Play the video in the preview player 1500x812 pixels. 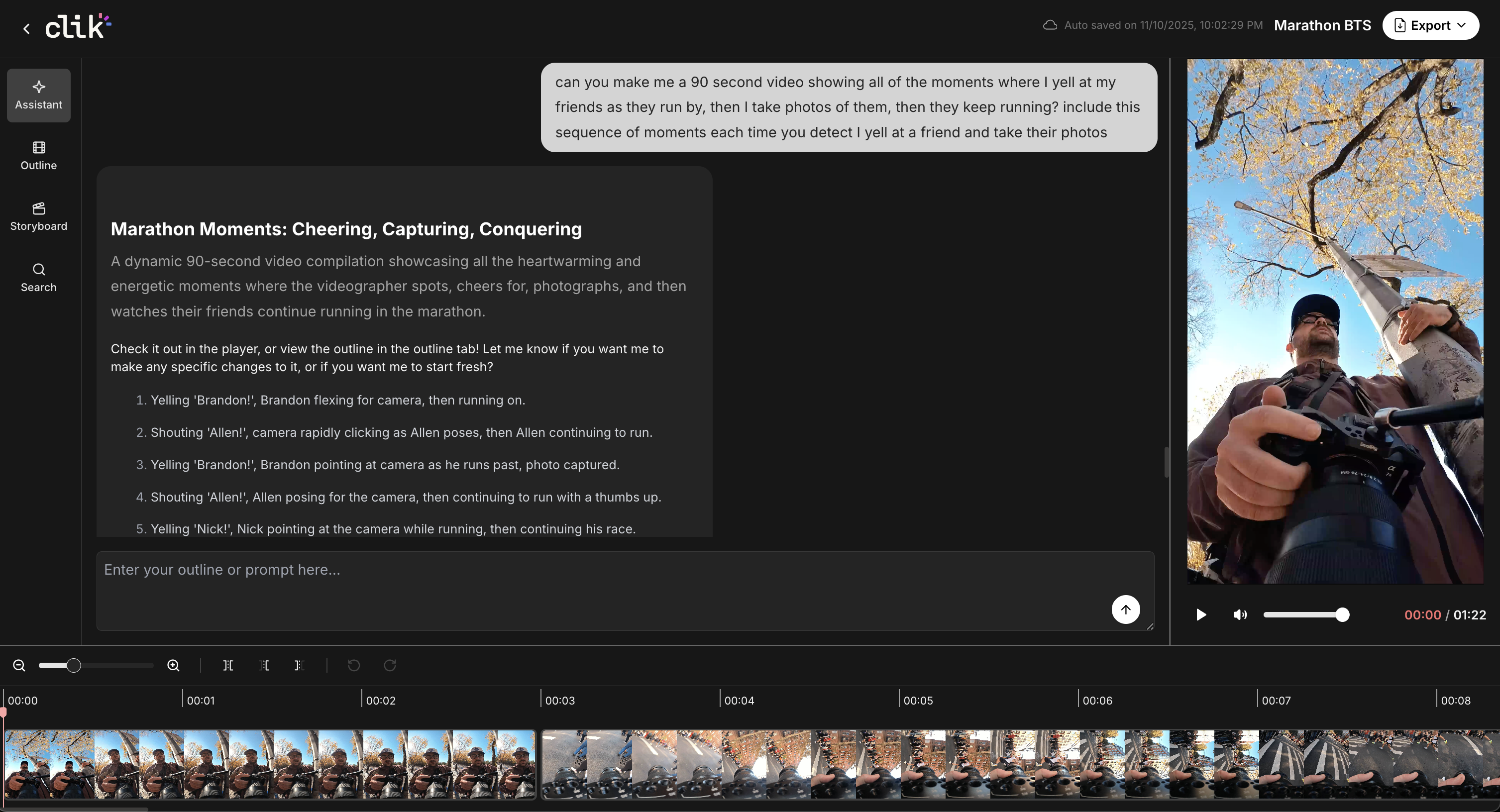1201,614
